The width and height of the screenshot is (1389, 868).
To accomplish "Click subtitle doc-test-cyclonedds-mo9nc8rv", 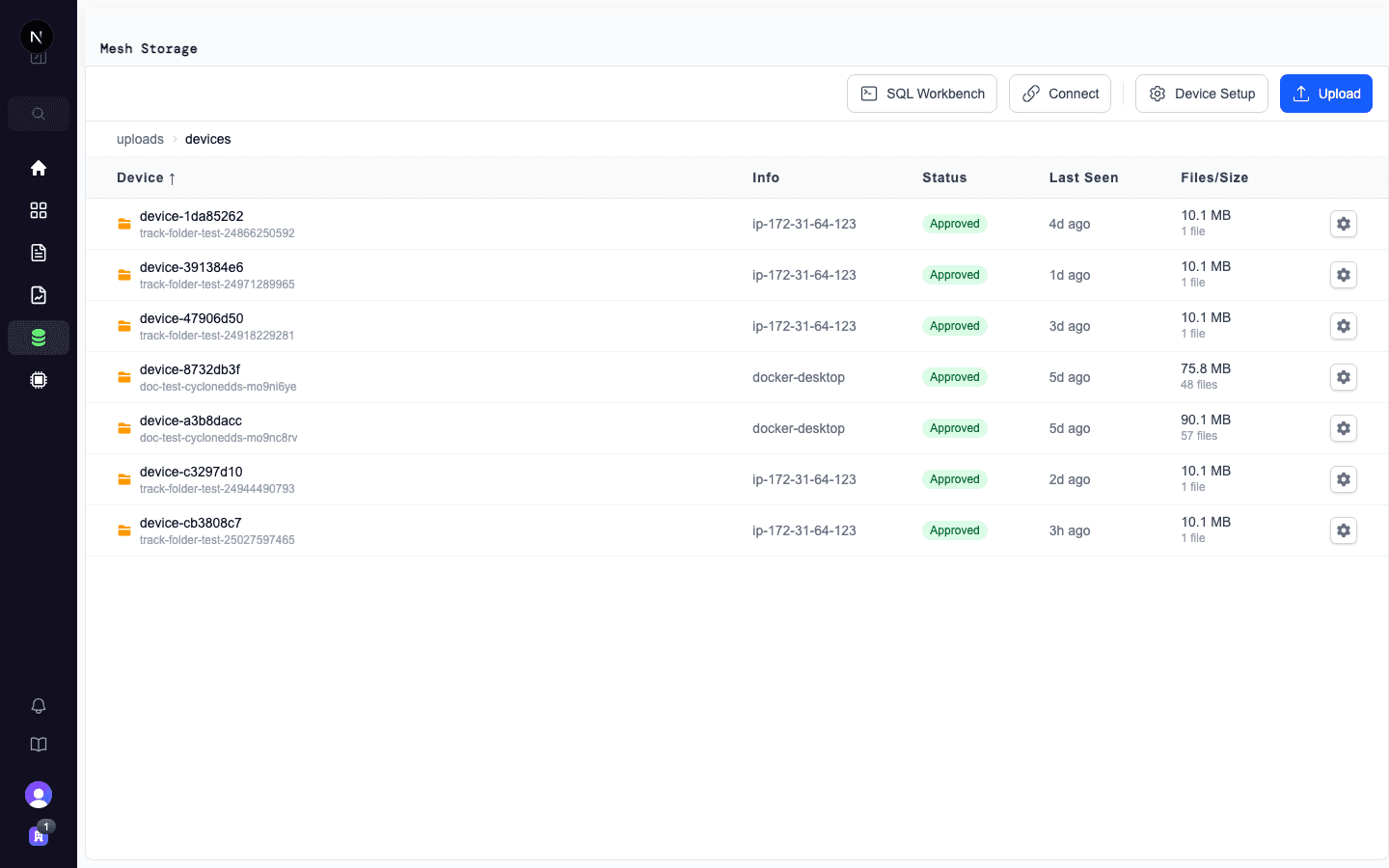I will pyautogui.click(x=219, y=438).
